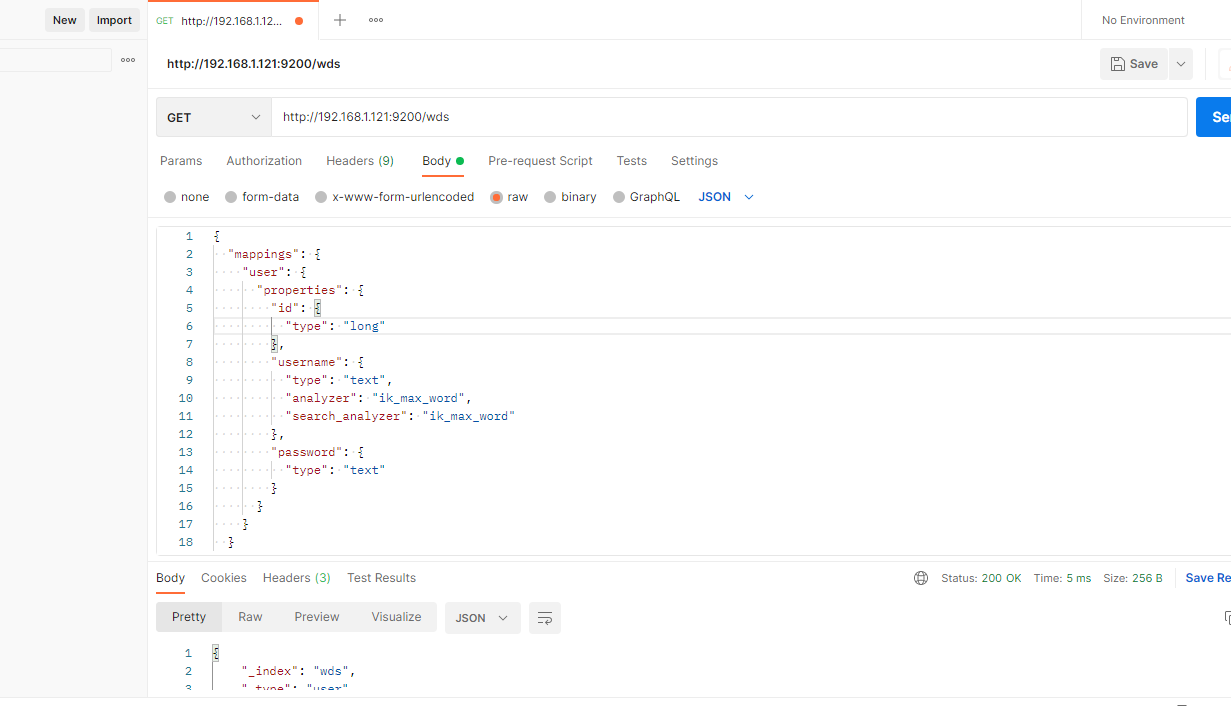Open the JSON body format dropdown

point(726,197)
